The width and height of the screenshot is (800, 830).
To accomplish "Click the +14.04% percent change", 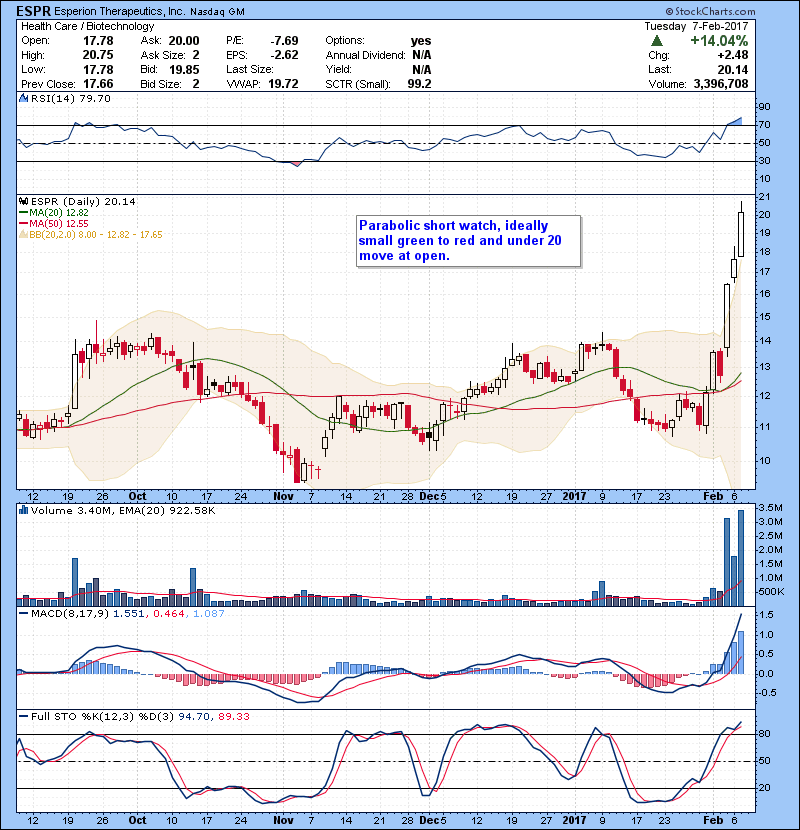I will click(x=719, y=41).
